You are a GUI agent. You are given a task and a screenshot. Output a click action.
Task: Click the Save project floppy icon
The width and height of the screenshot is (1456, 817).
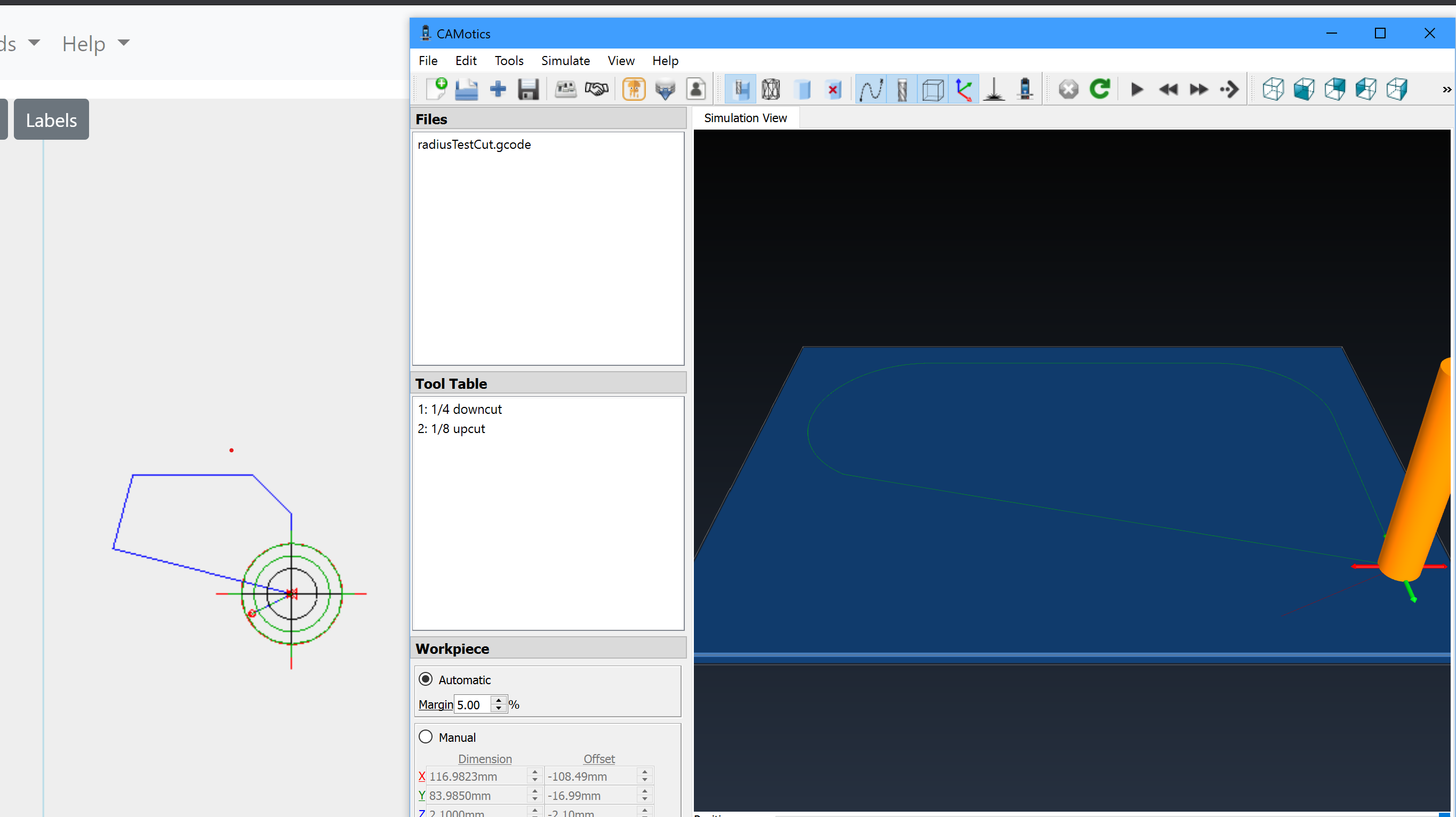coord(528,89)
